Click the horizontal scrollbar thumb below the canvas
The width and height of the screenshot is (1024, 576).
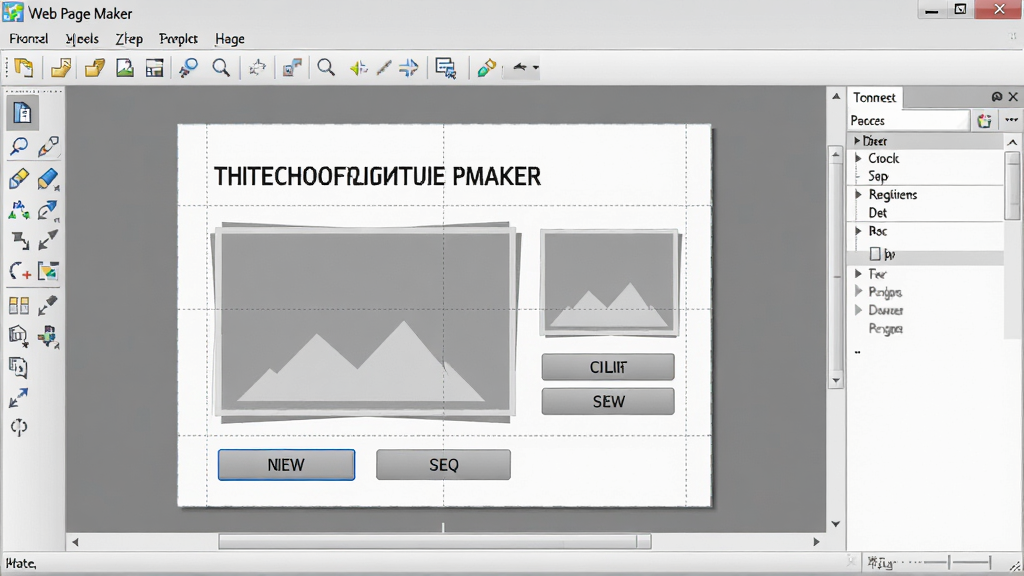[x=435, y=541]
